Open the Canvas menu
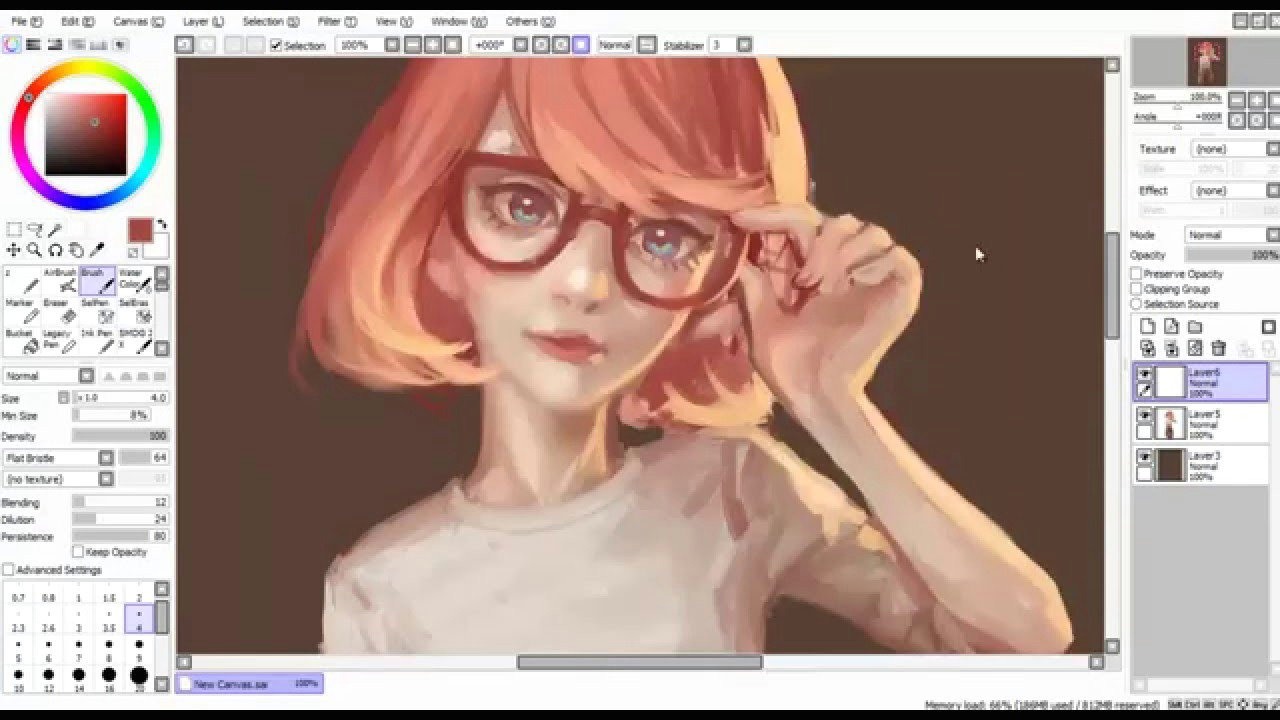Viewport: 1280px width, 720px height. coord(138,21)
